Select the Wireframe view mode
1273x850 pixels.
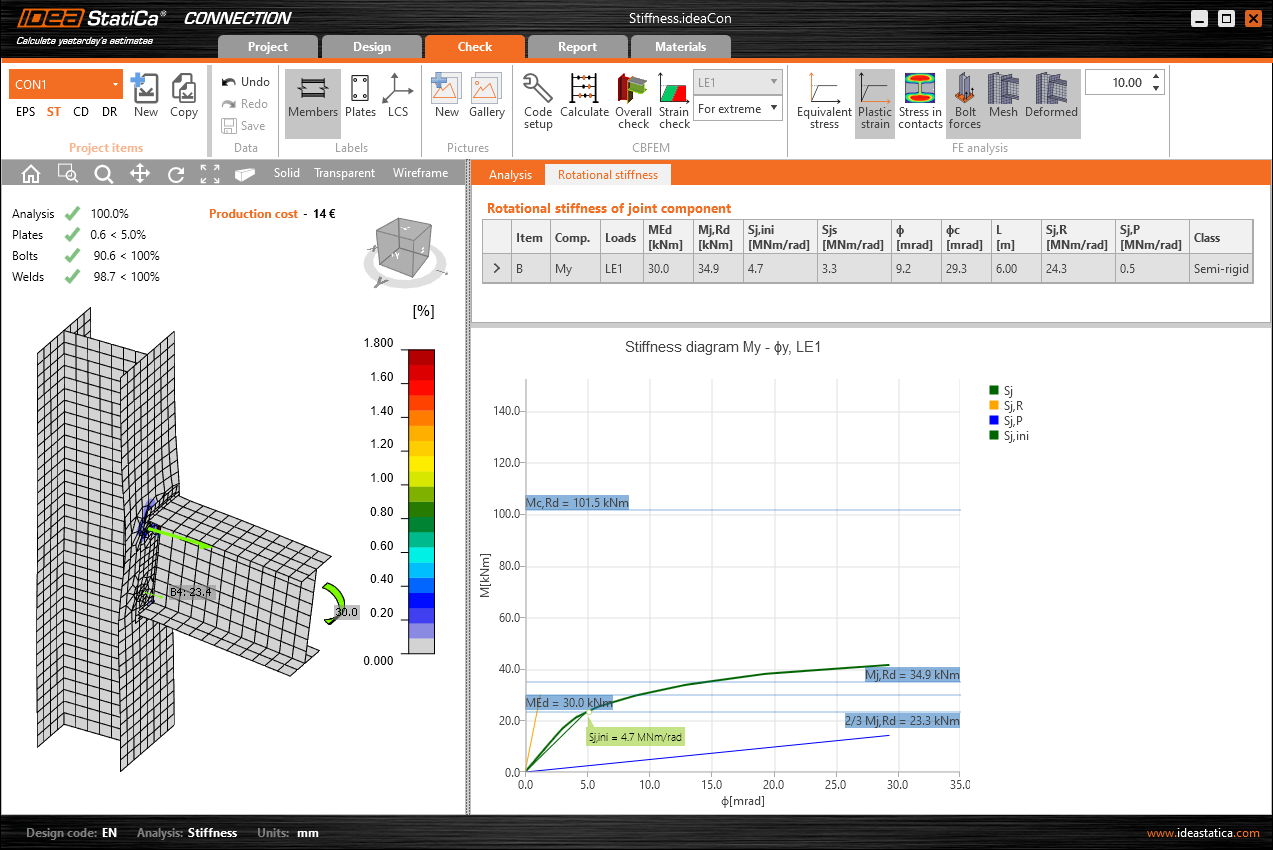[420, 173]
